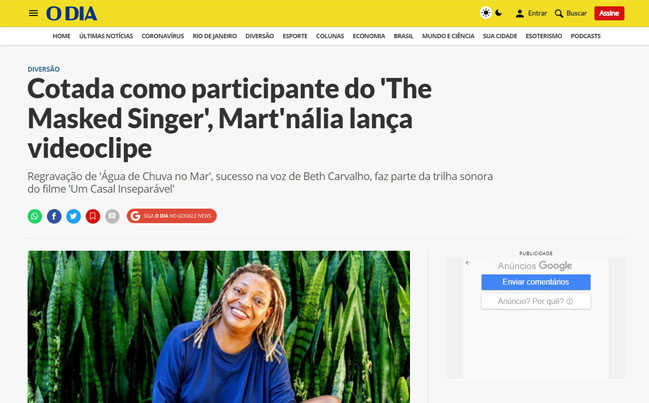Open the Diversão menu item

tap(260, 36)
